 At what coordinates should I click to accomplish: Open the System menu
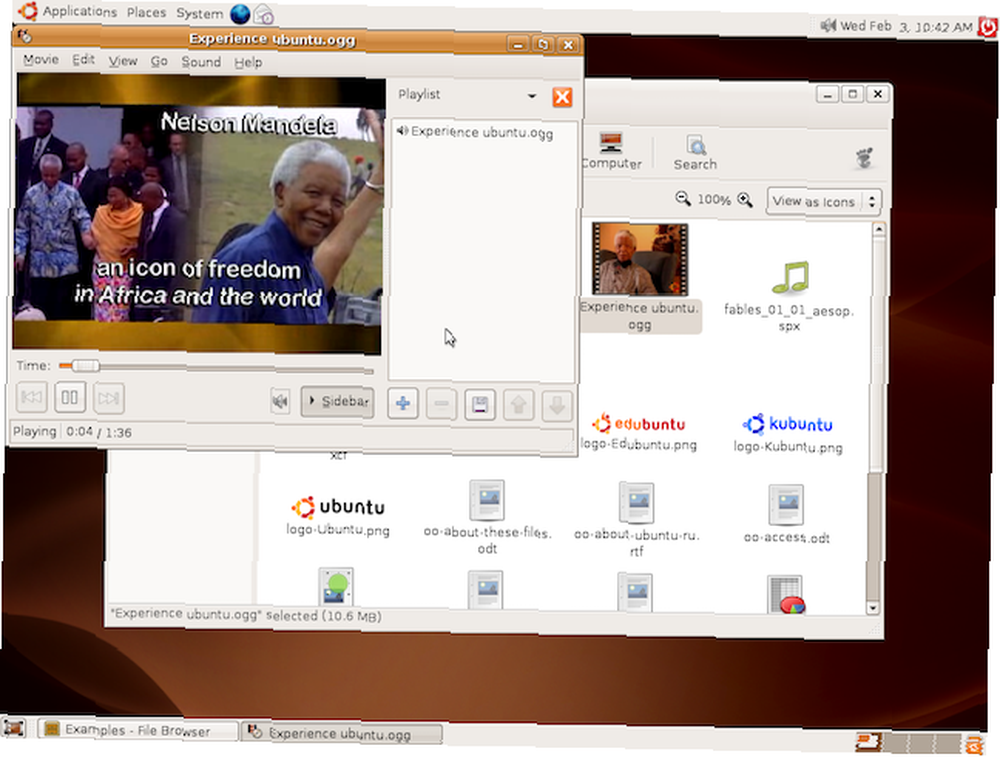200,13
